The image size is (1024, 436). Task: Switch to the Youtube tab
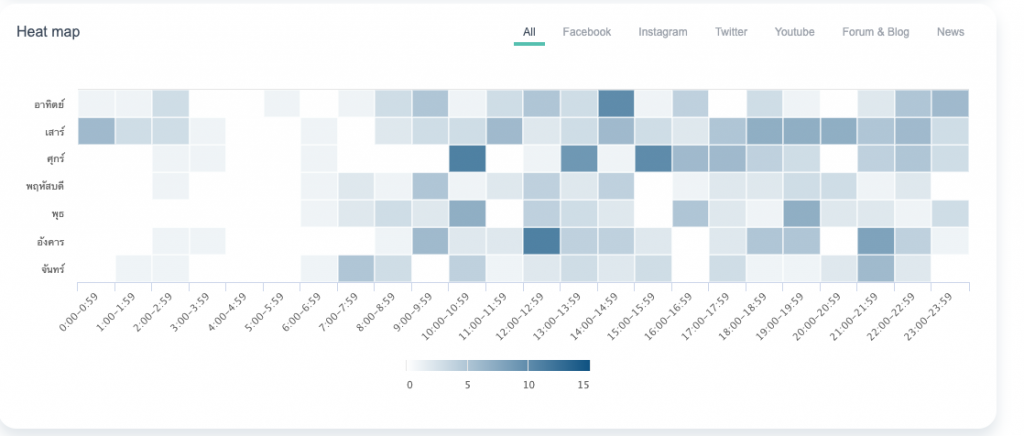click(x=794, y=32)
